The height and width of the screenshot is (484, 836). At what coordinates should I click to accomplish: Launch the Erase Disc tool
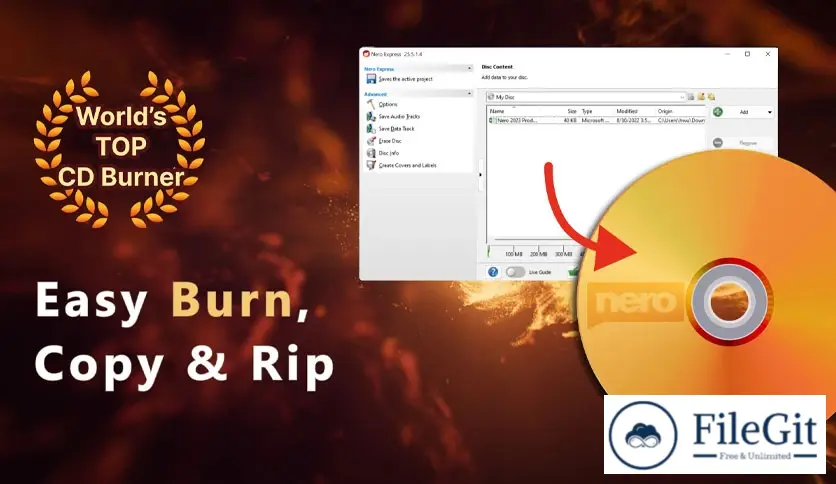pos(390,141)
